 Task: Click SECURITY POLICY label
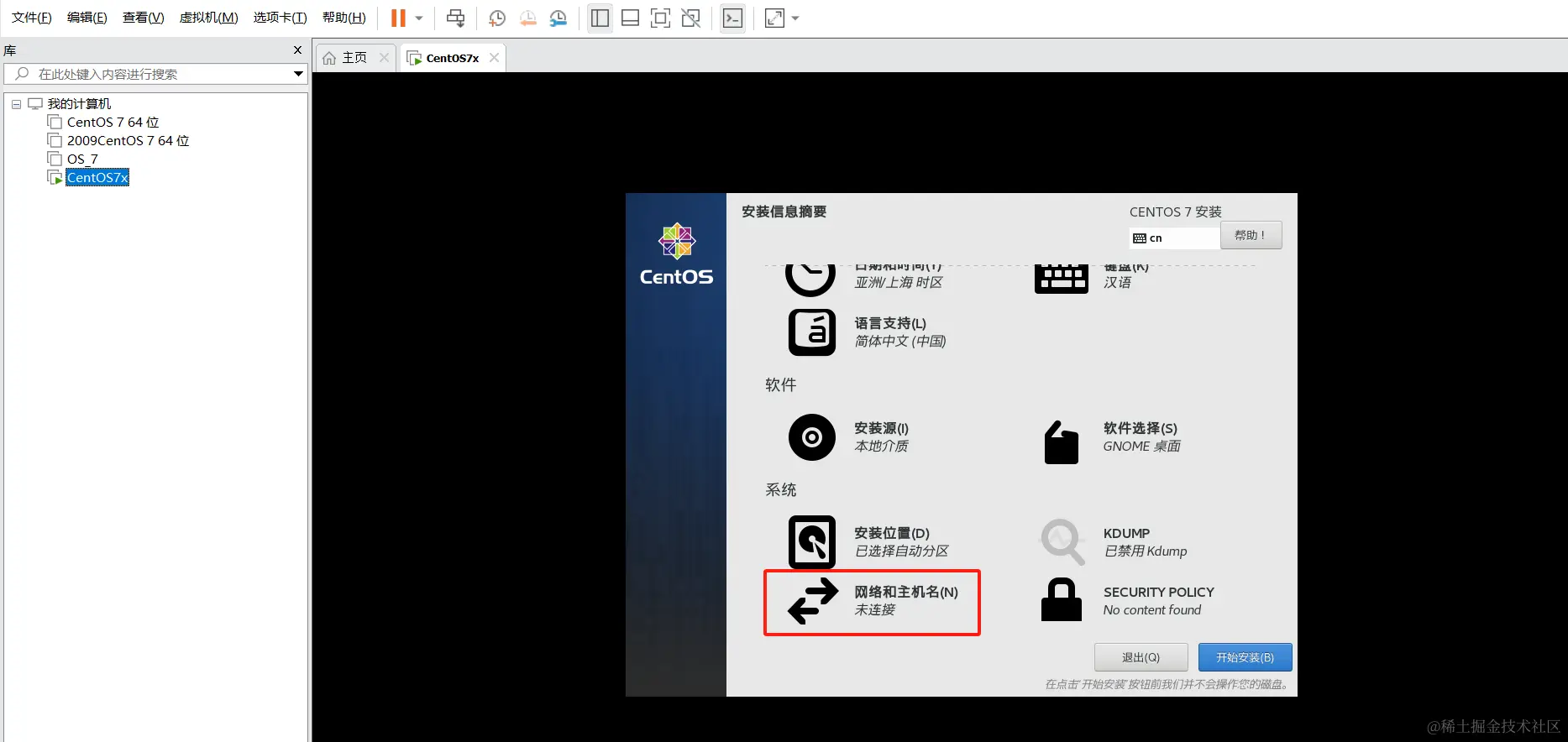(x=1159, y=592)
